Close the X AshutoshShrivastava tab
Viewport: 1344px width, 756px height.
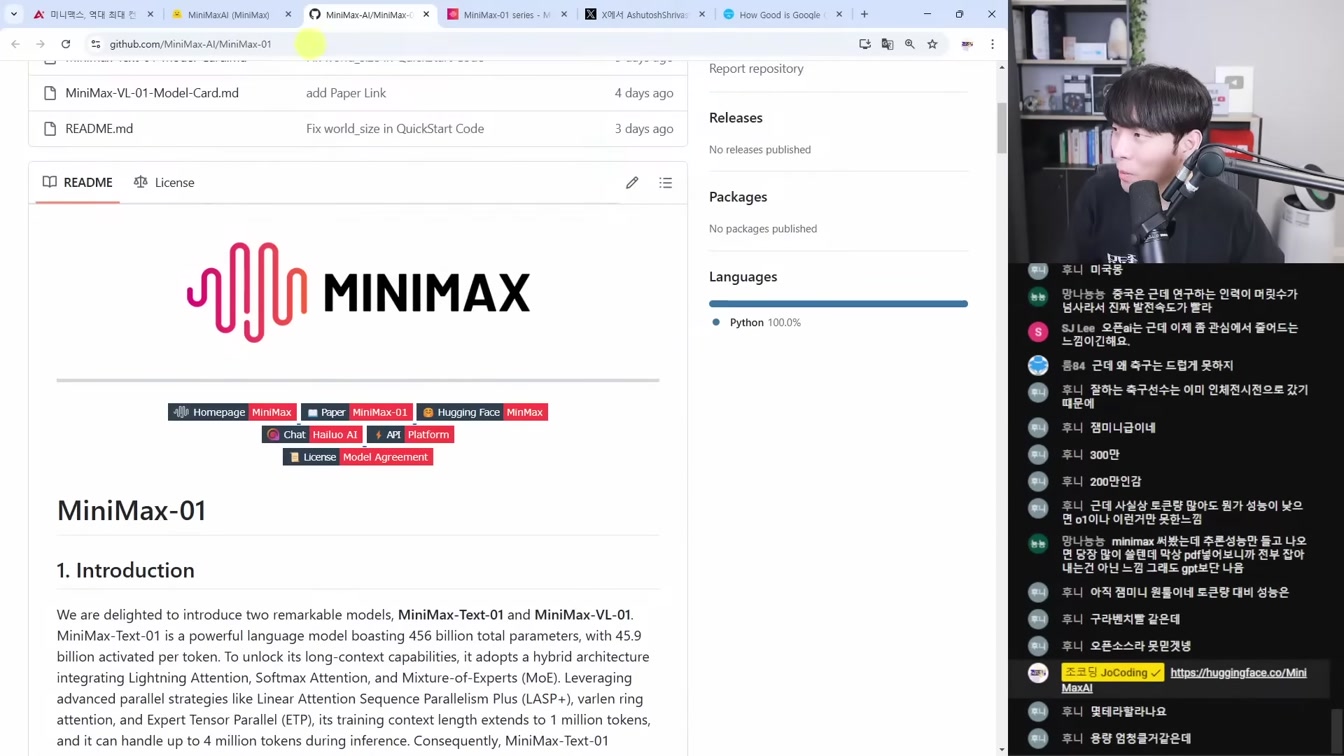[701, 15]
